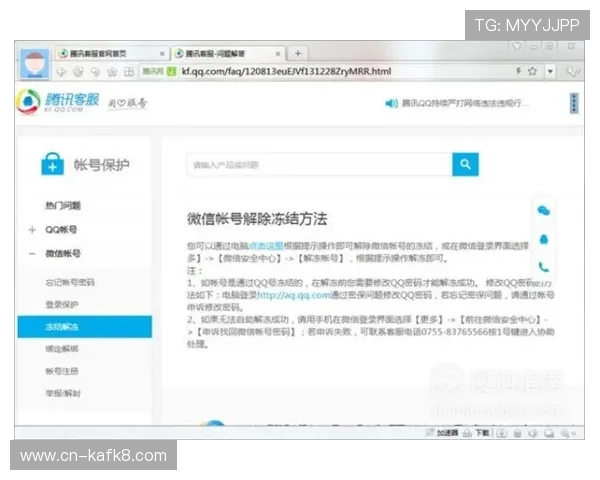Click the 腾讯客服 logo

57,101
